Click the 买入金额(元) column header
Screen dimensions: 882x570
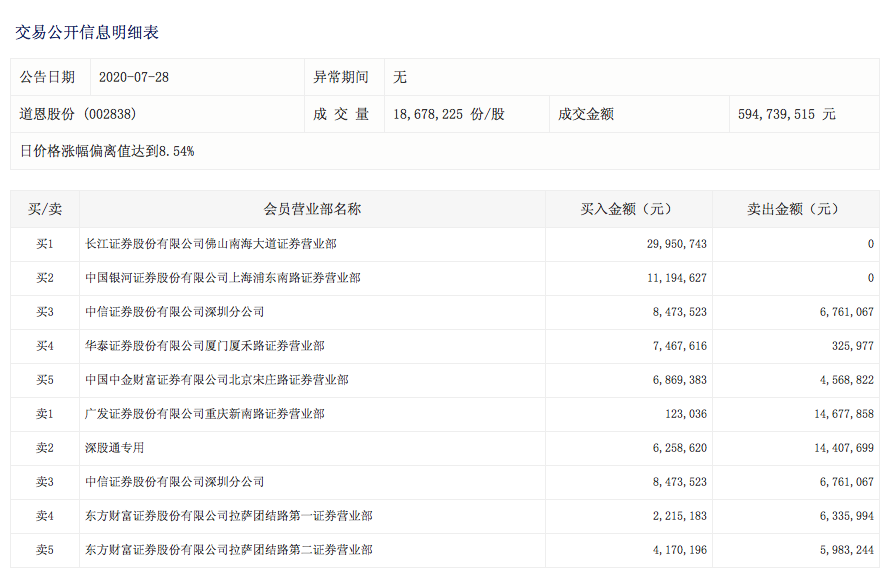tap(628, 209)
